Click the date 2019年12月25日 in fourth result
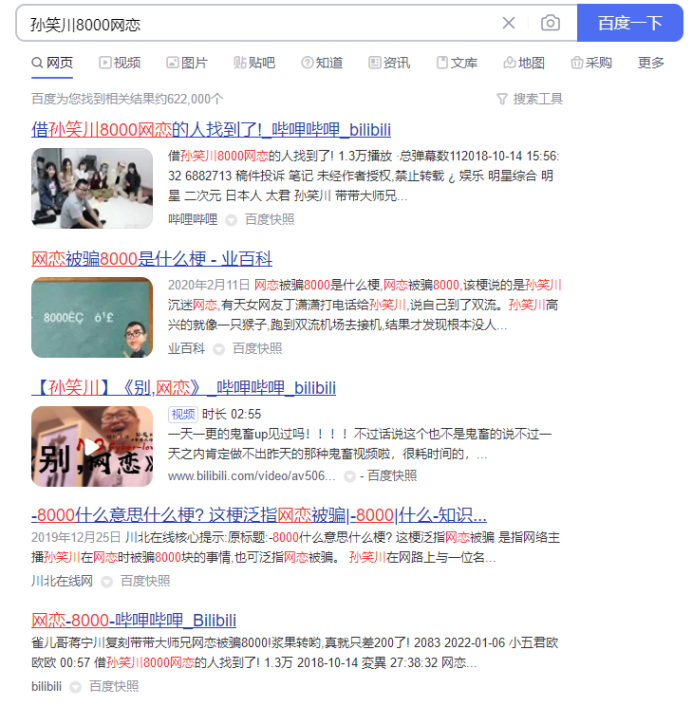Viewport: 692px width, 707px height. point(76,537)
